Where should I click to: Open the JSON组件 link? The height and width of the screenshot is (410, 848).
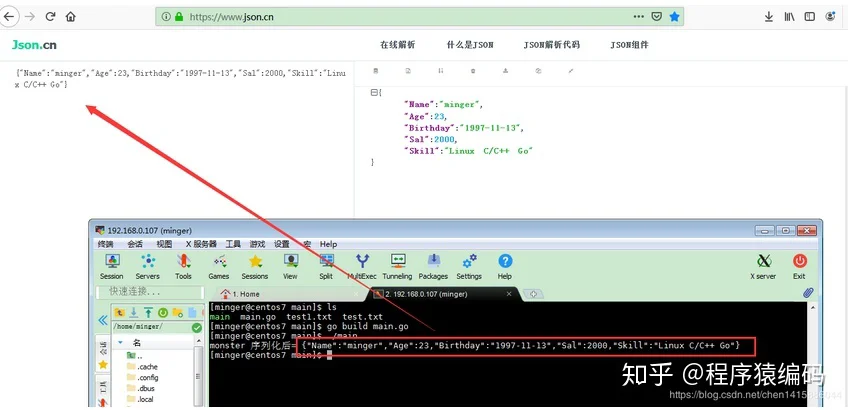coord(630,45)
